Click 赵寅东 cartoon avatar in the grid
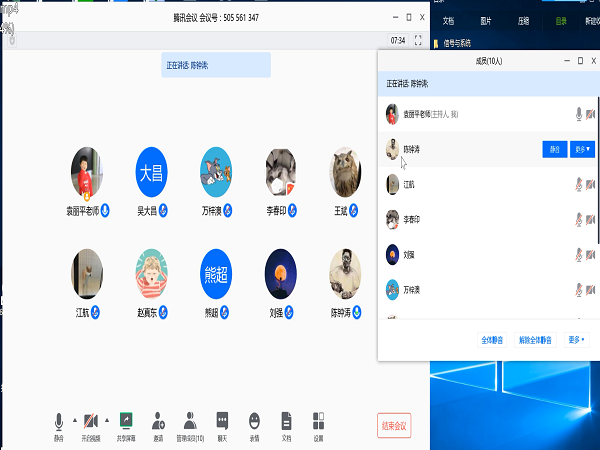 coord(151,274)
